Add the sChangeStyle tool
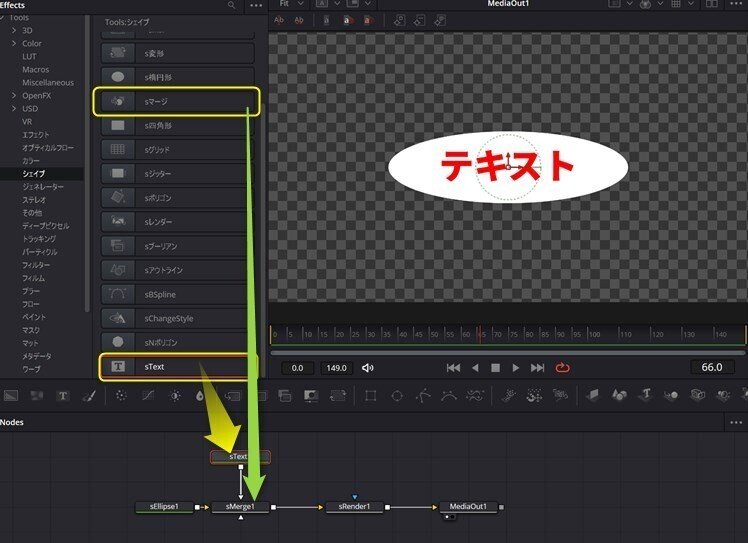Image resolution: width=748 pixels, height=543 pixels. click(x=177, y=318)
